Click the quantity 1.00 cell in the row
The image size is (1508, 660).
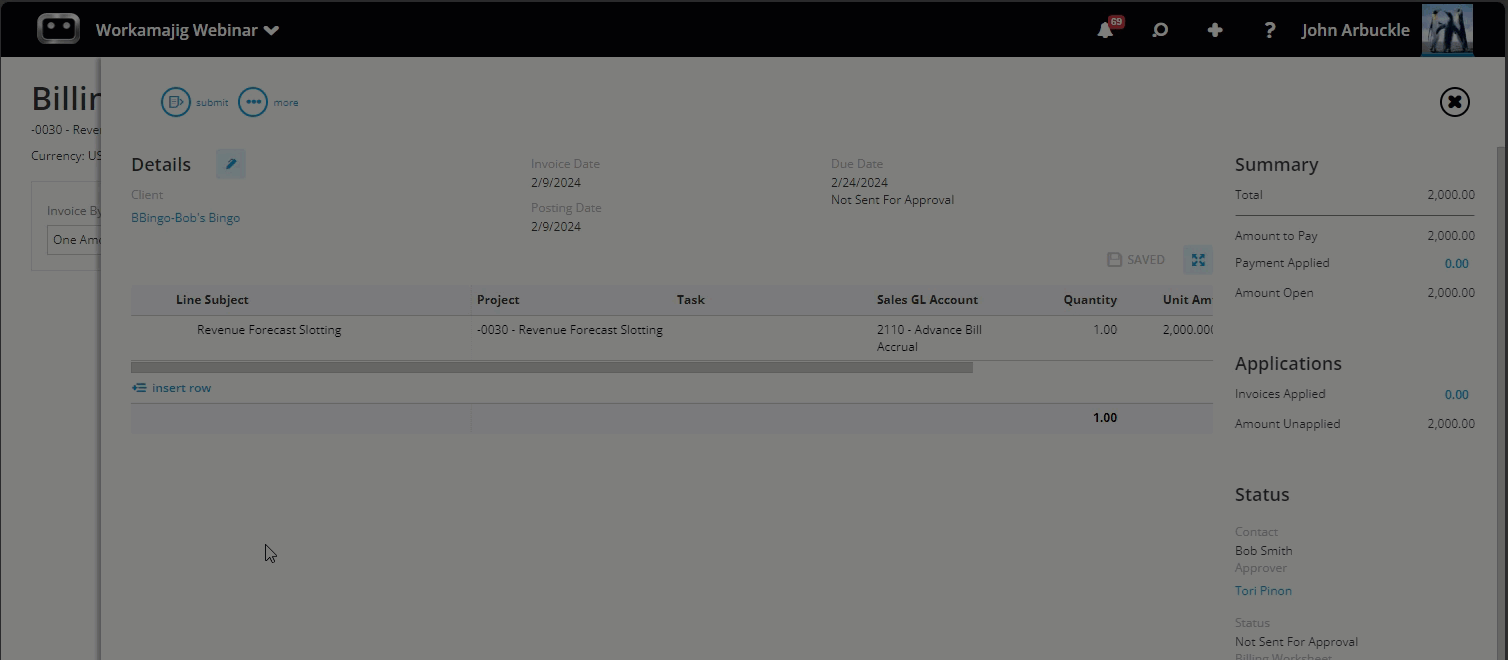click(x=1105, y=329)
